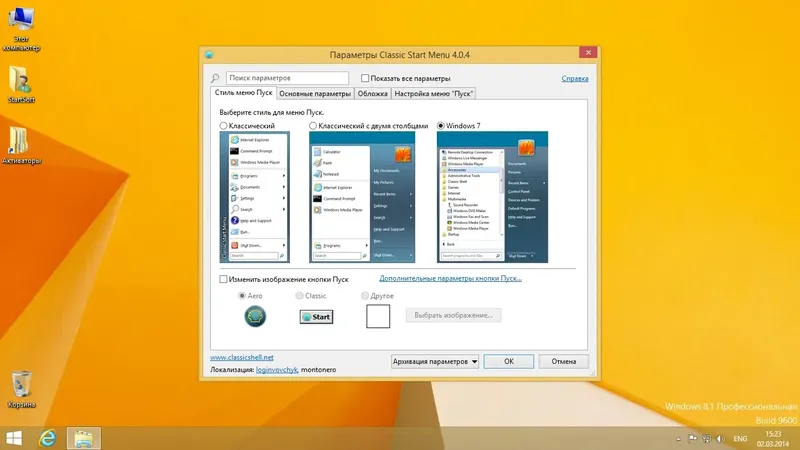Open the Этот компьютер desktop icon
800x450 pixels.
click(21, 29)
